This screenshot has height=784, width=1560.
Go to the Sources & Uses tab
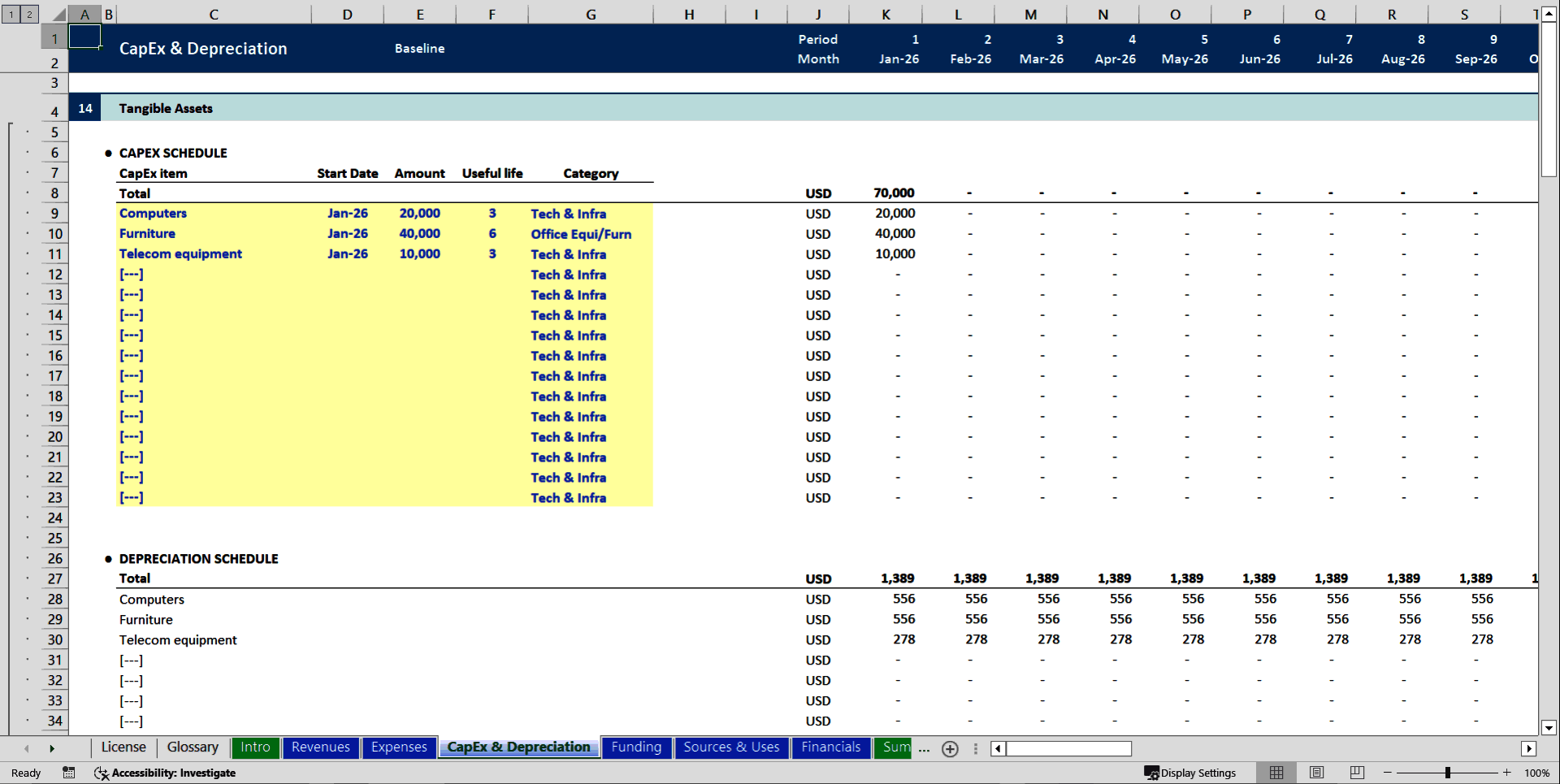pyautogui.click(x=731, y=747)
